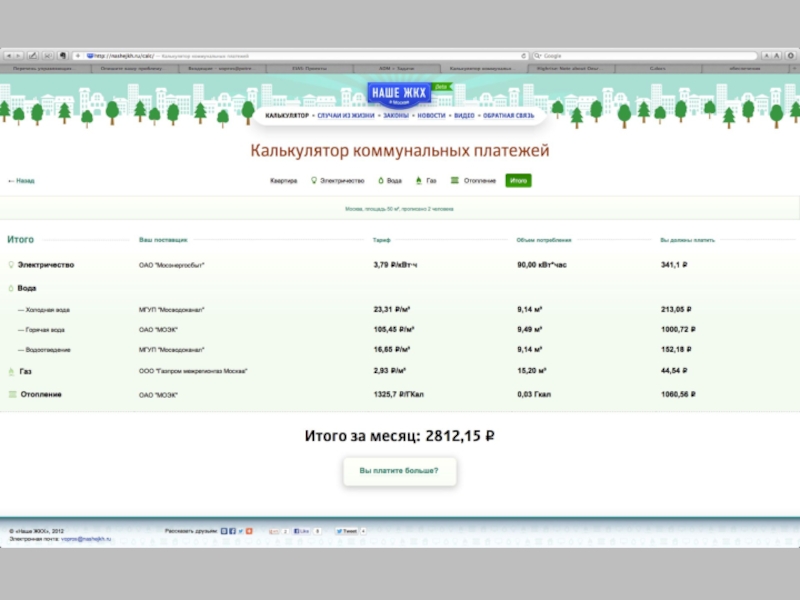Switch to the Вода step
The width and height of the screenshot is (800, 600).
coord(390,181)
